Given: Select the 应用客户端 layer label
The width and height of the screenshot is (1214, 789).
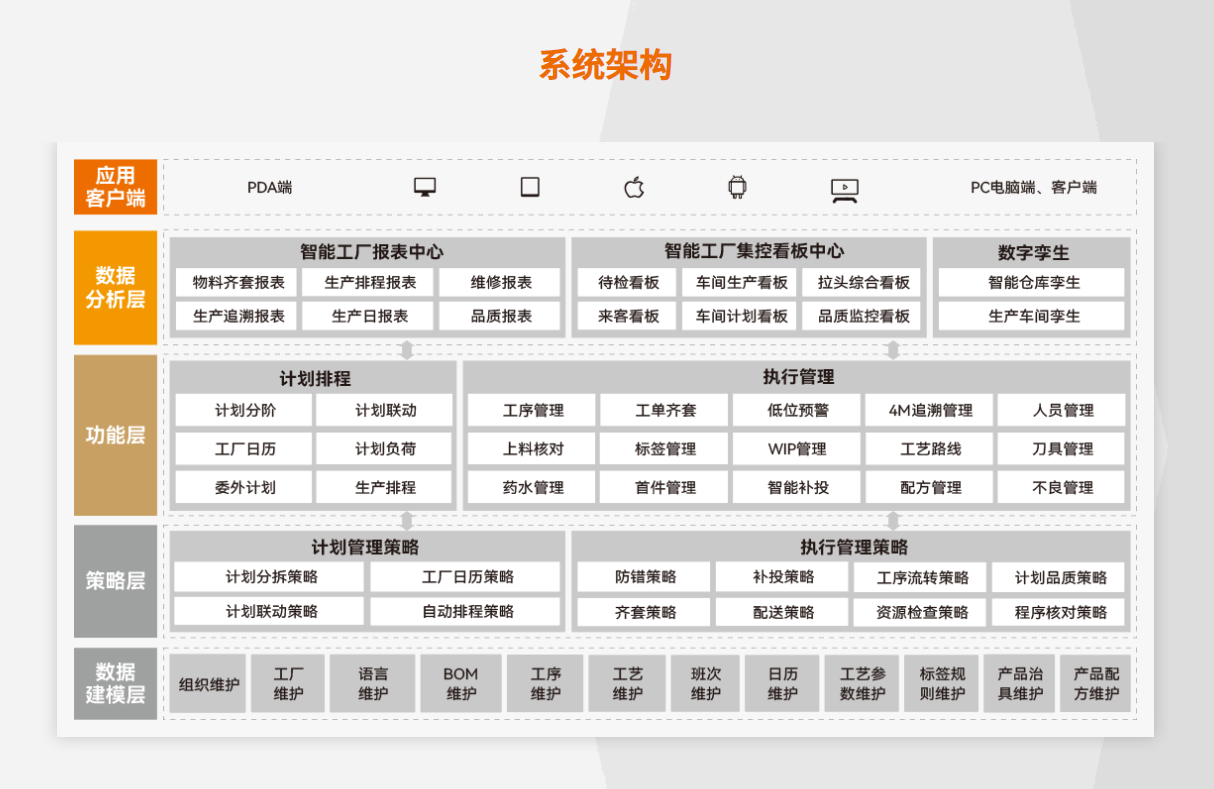Looking at the screenshot, I should click(115, 187).
